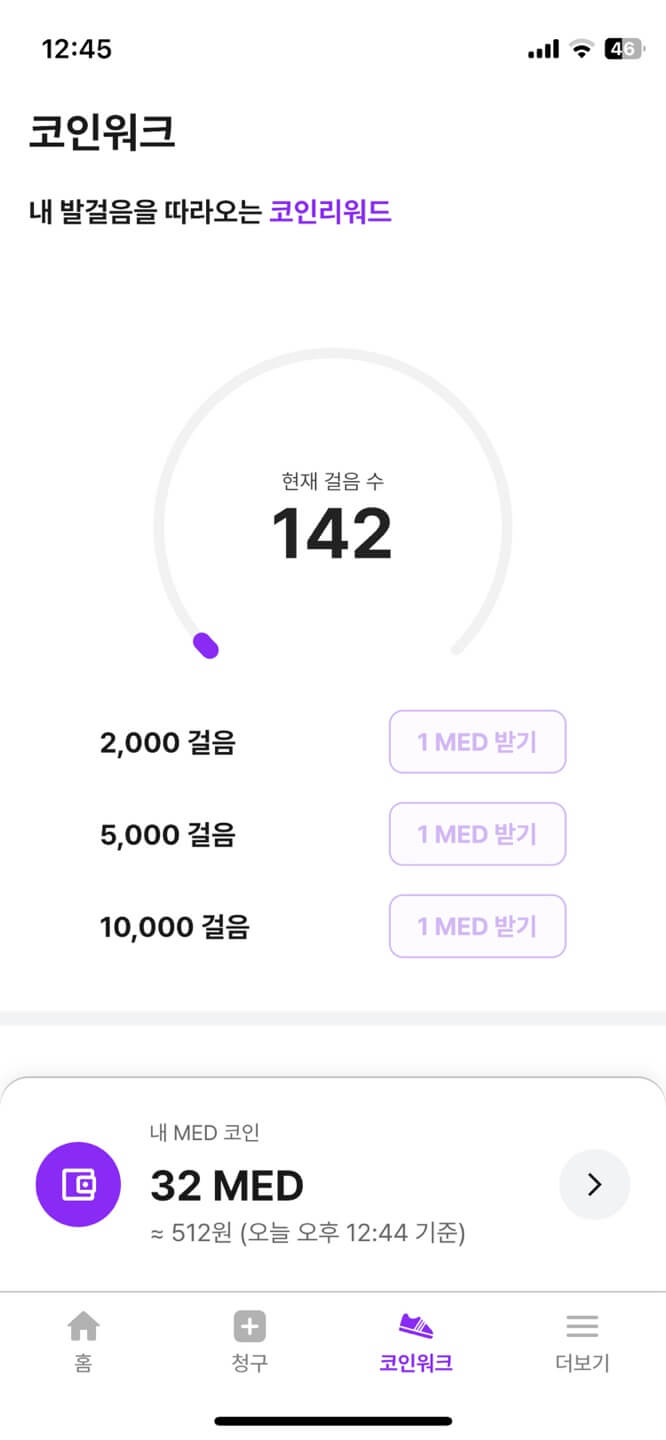Screen dimensions: 666x1440
Task: Select the 청구 plus icon
Action: click(x=249, y=1327)
